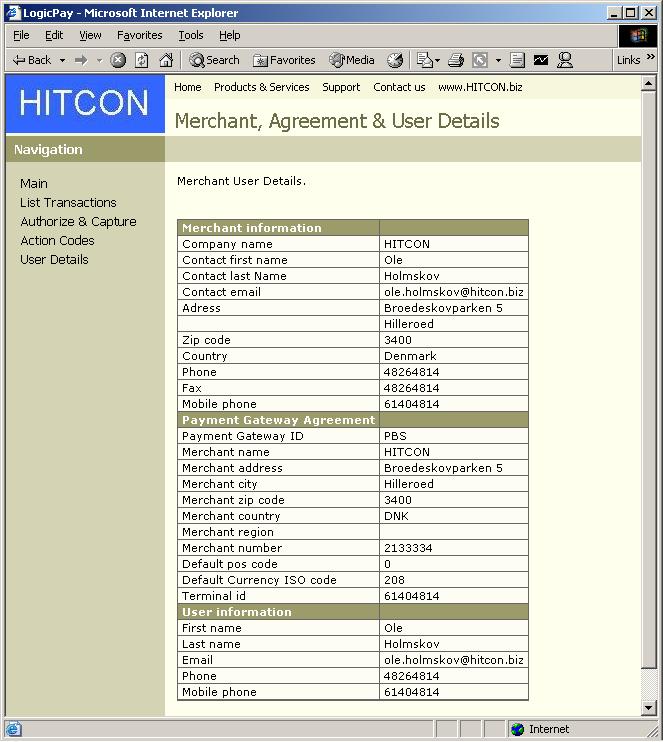Expand the Mail button dropdown arrow
This screenshot has width=663, height=742.
(437, 60)
